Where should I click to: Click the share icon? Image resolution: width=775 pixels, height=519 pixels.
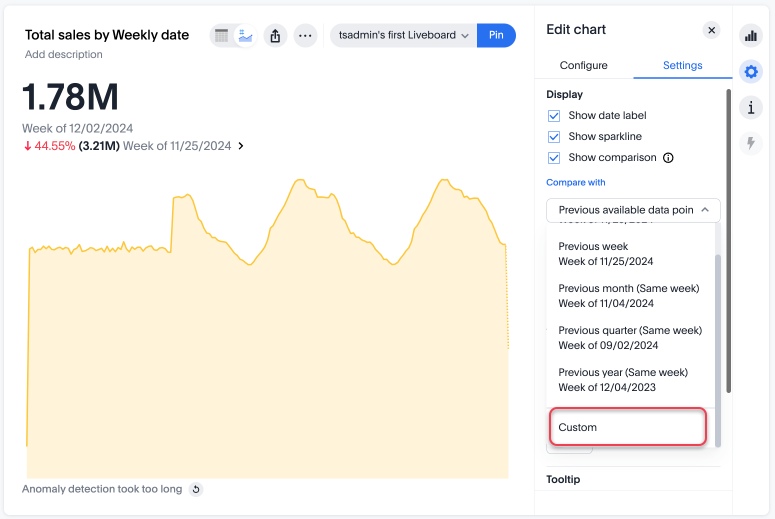point(276,35)
